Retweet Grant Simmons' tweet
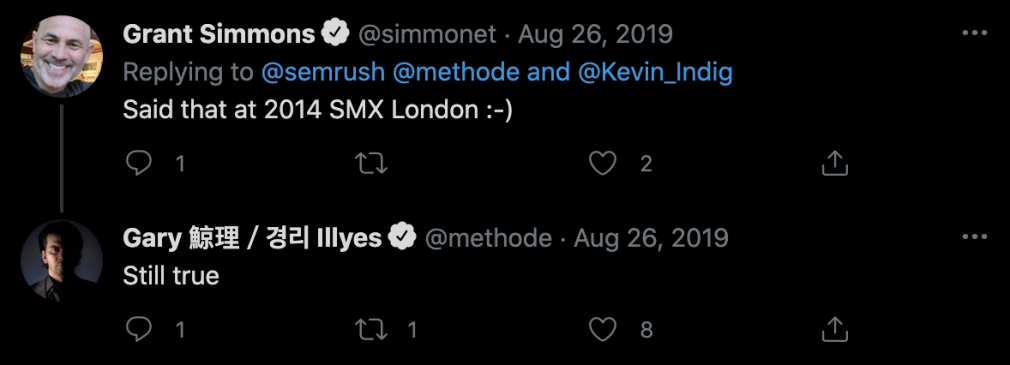The height and width of the screenshot is (365, 1010). [372, 164]
